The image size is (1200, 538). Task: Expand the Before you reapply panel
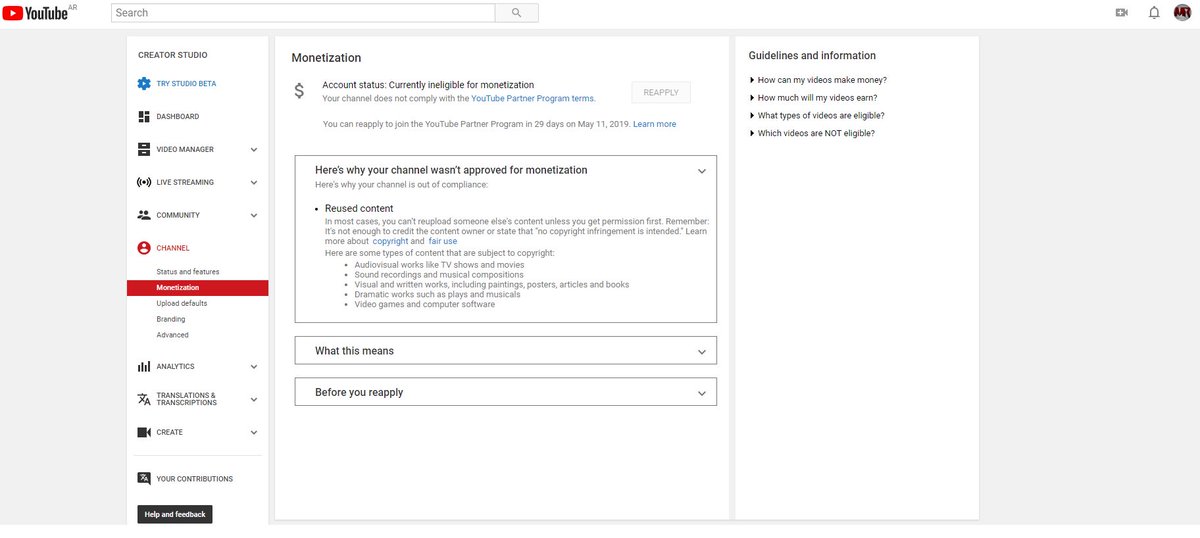pyautogui.click(x=506, y=392)
